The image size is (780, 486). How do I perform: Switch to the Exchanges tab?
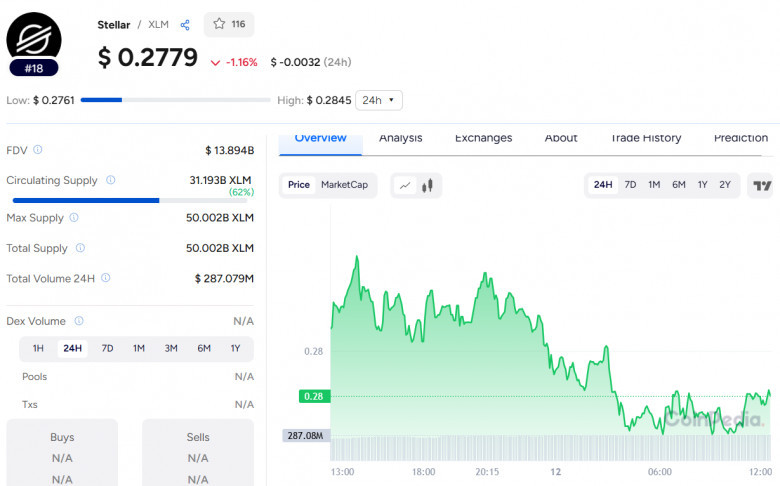484,138
